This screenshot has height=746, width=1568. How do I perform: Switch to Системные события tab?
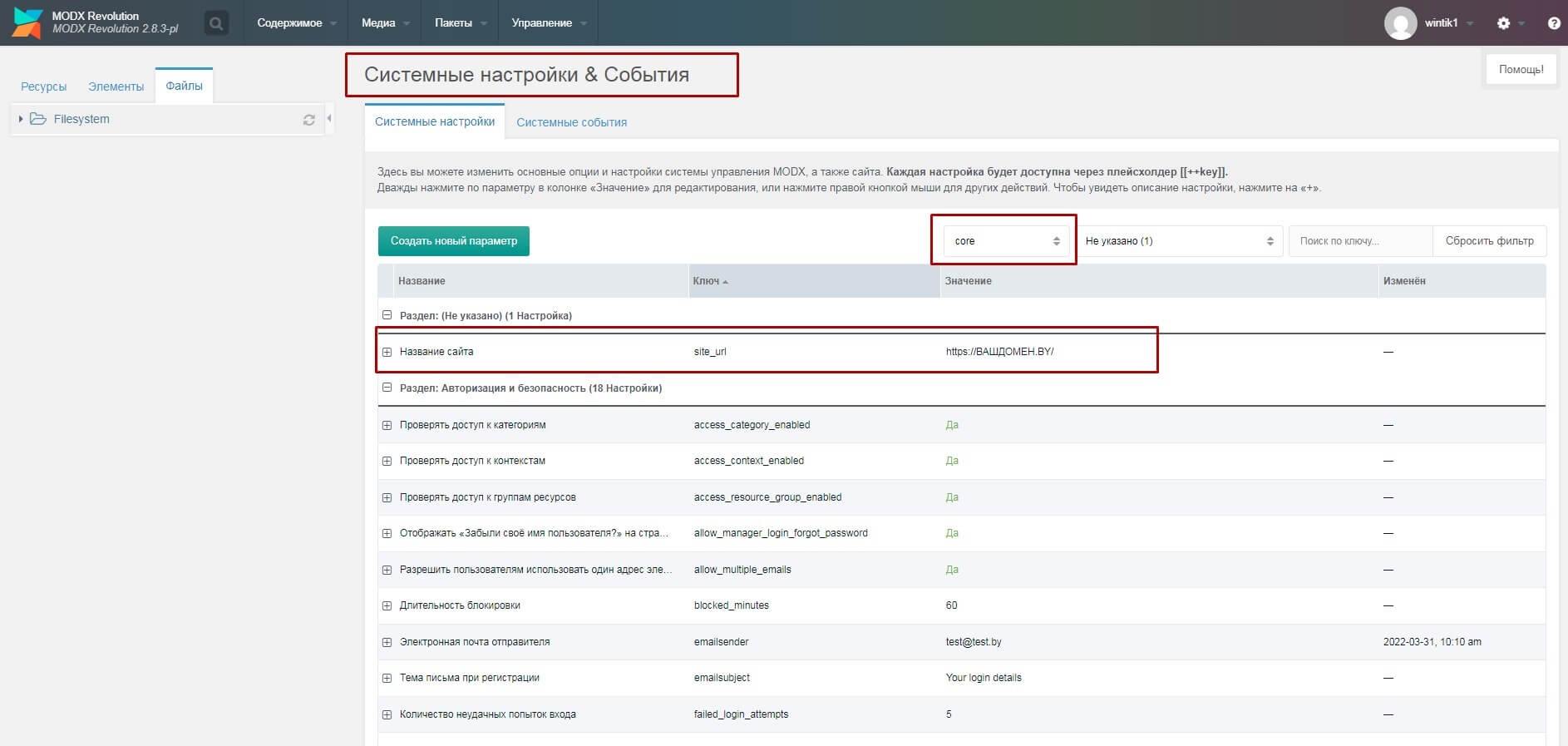[x=571, y=122]
